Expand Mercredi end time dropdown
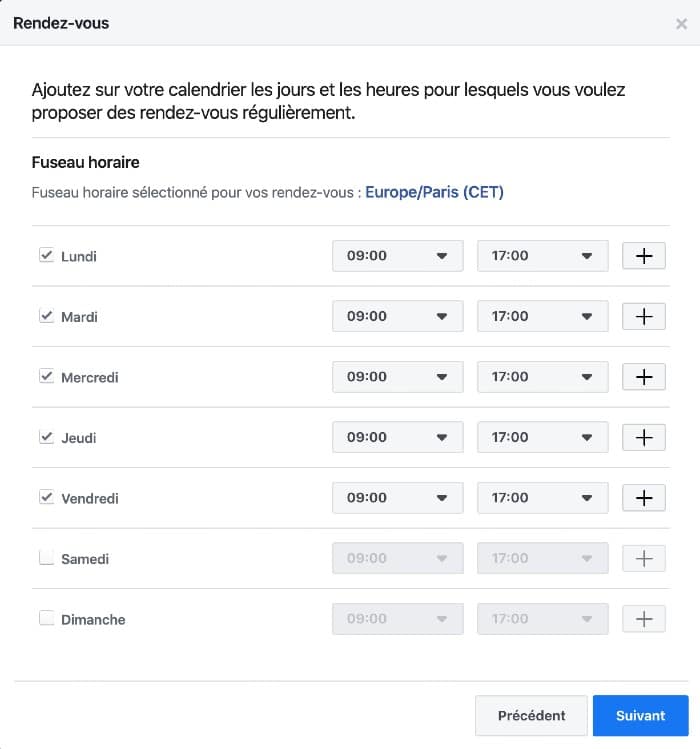 pyautogui.click(x=542, y=377)
